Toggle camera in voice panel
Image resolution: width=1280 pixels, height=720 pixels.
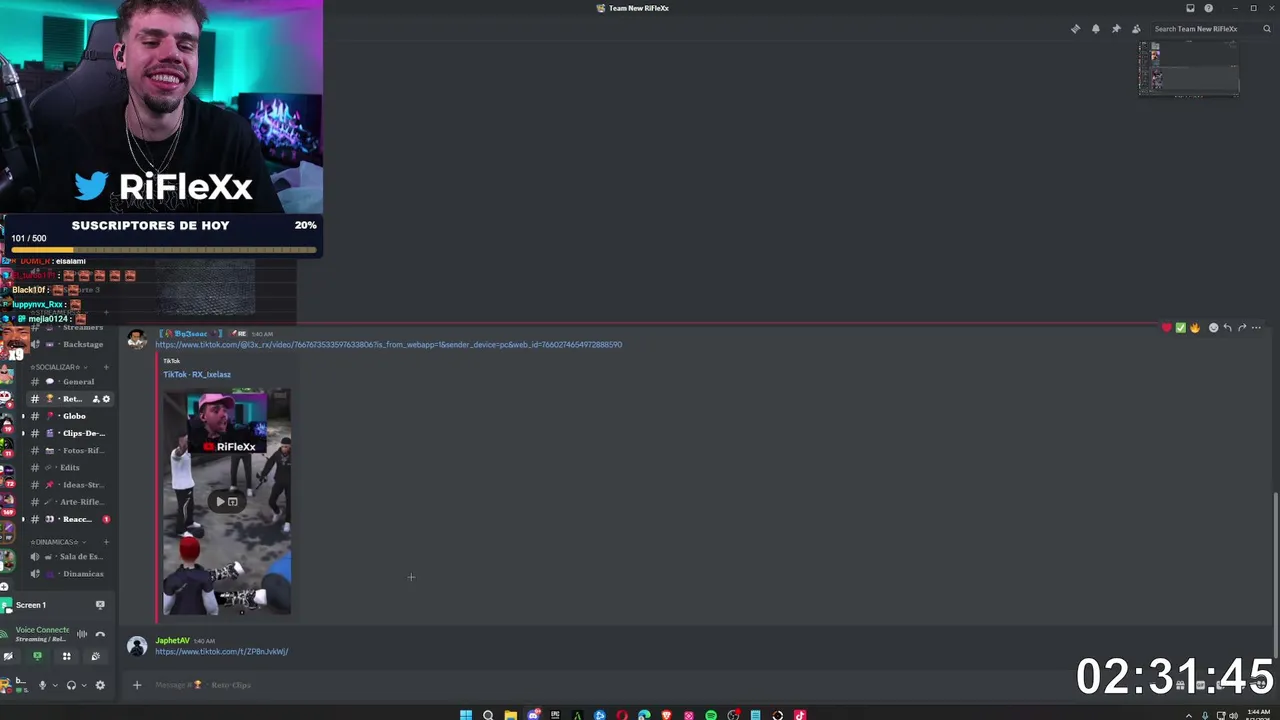point(8,656)
